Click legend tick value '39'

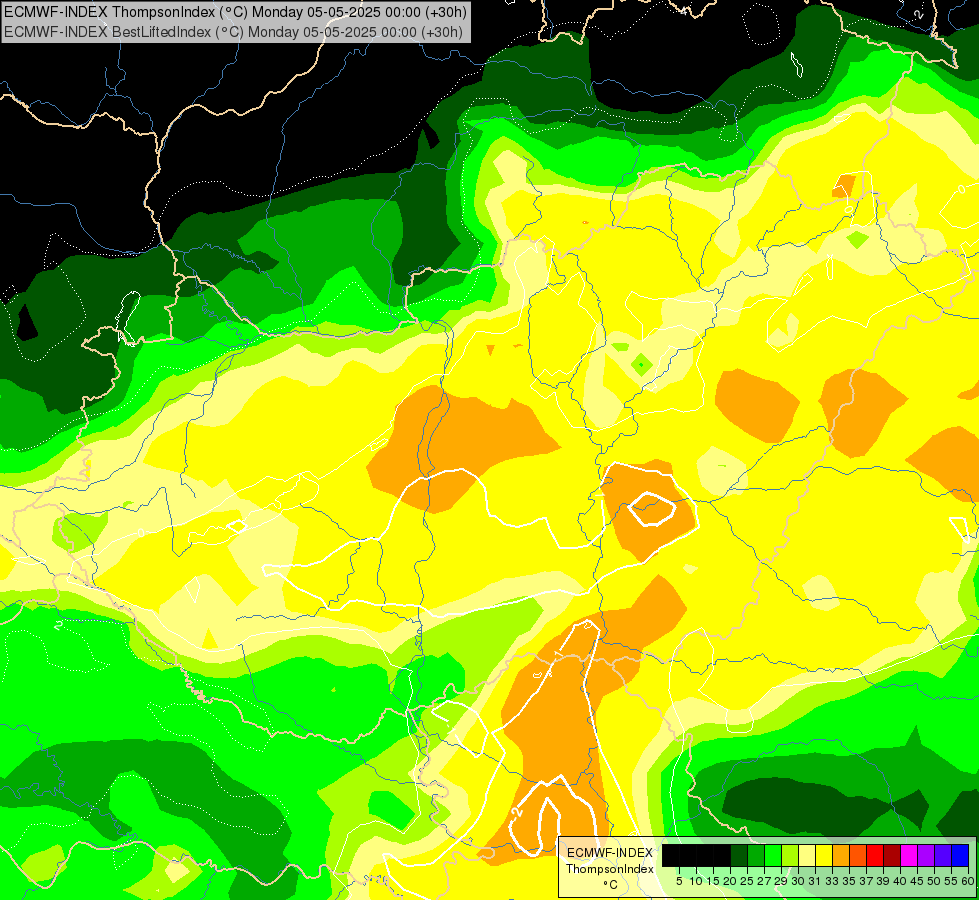point(883,881)
